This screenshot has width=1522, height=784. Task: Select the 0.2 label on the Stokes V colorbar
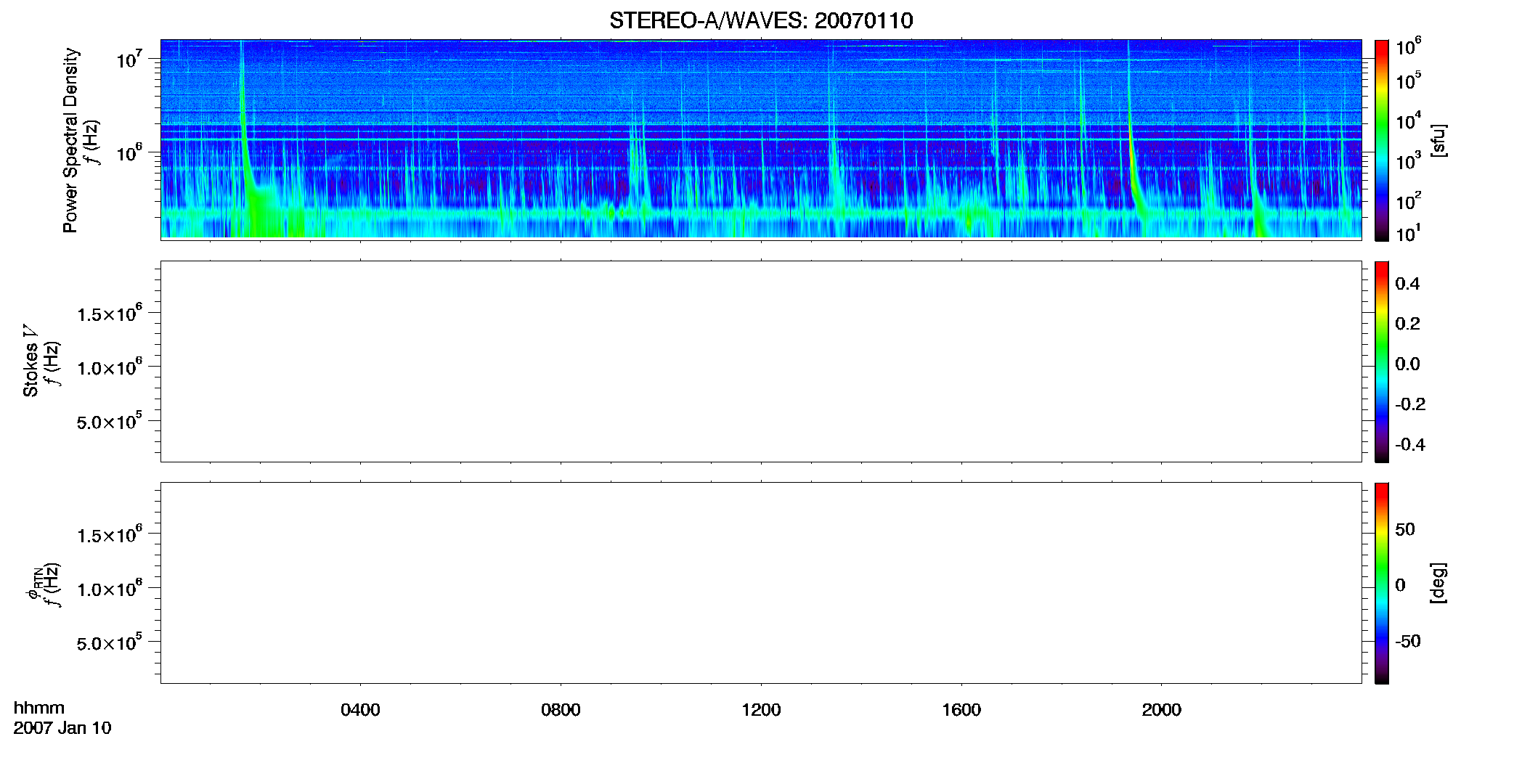tap(1407, 324)
